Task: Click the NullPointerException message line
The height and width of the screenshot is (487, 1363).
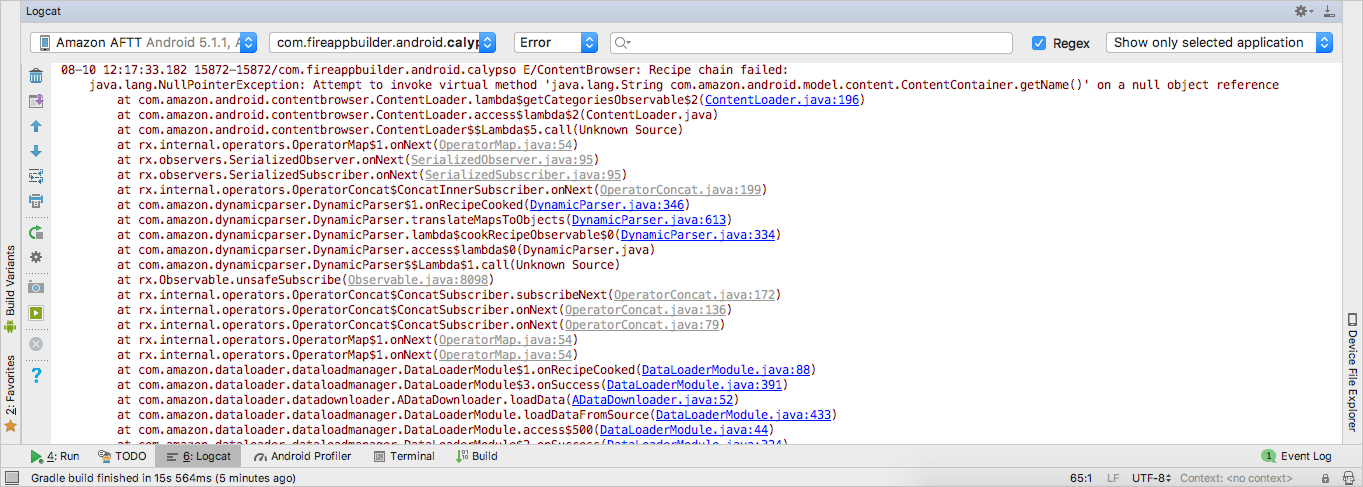Action: [x=684, y=85]
